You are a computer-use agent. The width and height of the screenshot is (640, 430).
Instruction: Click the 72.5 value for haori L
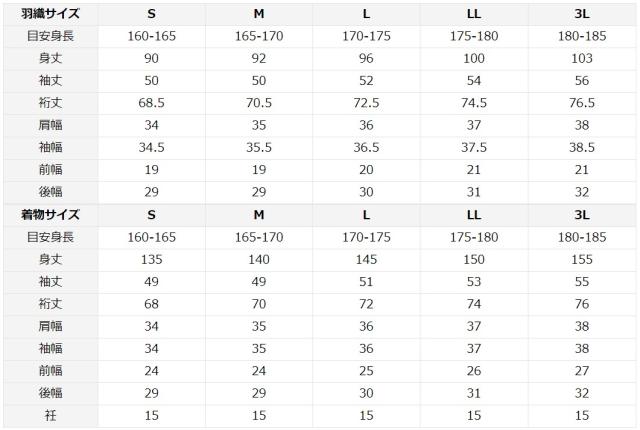(x=366, y=103)
